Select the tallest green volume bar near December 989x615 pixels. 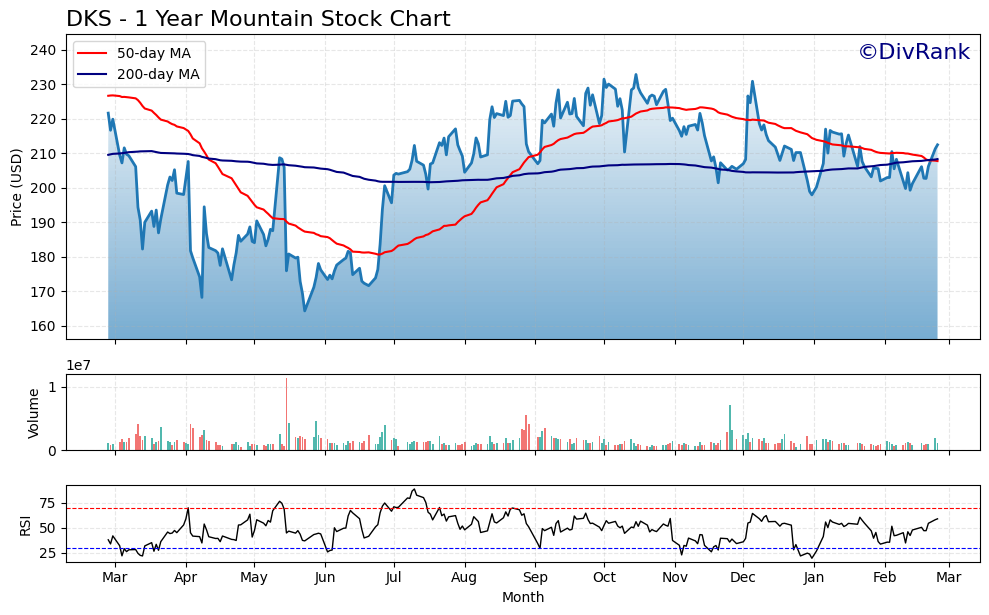pos(731,425)
